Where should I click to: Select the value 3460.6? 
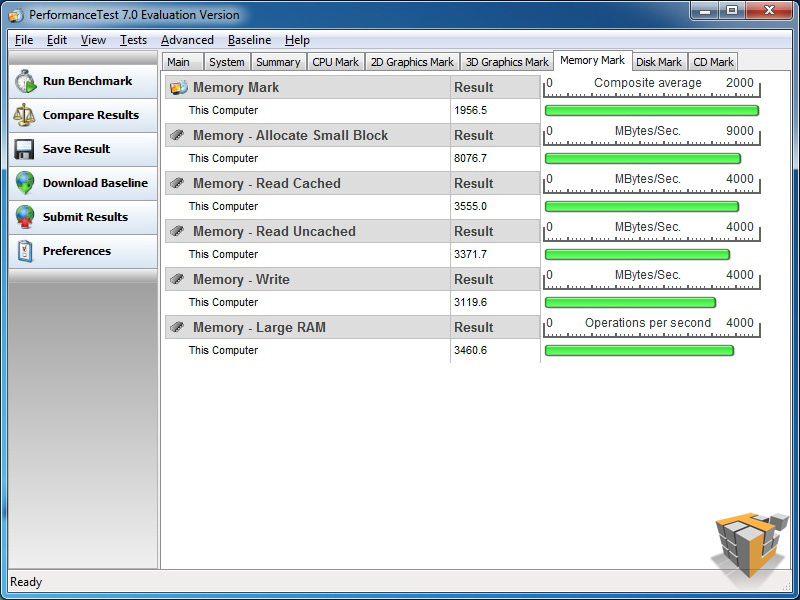(x=470, y=350)
